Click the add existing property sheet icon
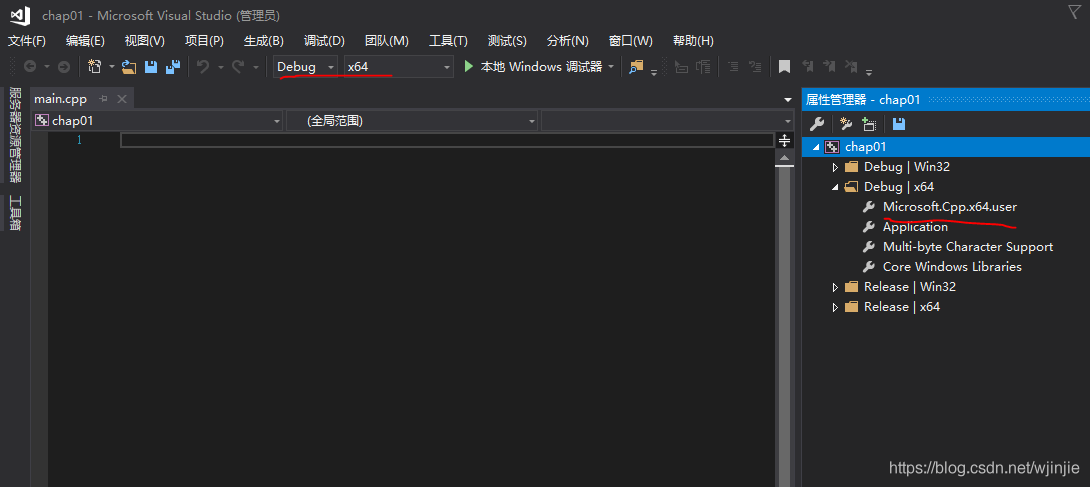Viewport: 1090px width, 487px height. coord(869,124)
